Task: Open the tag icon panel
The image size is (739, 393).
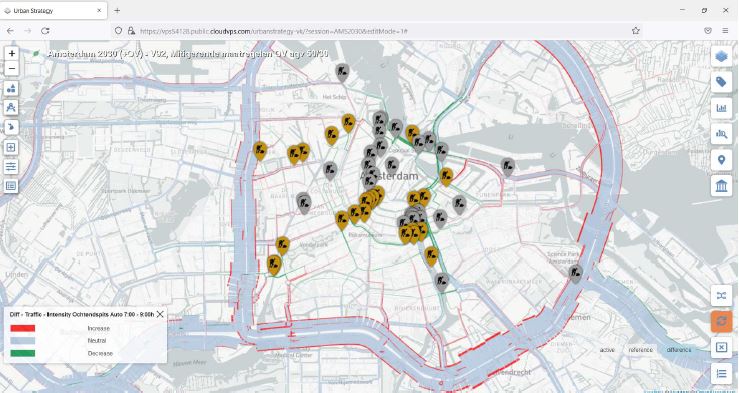Action: point(721,82)
